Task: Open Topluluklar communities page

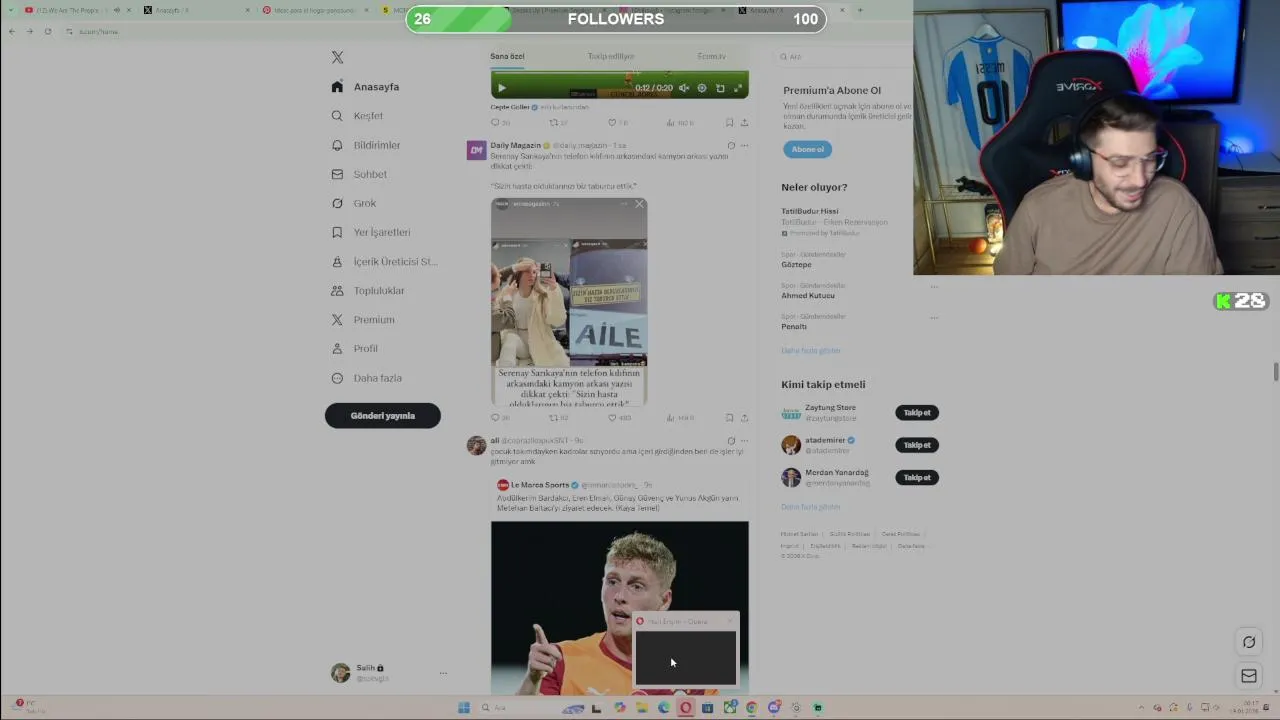Action: [368, 291]
